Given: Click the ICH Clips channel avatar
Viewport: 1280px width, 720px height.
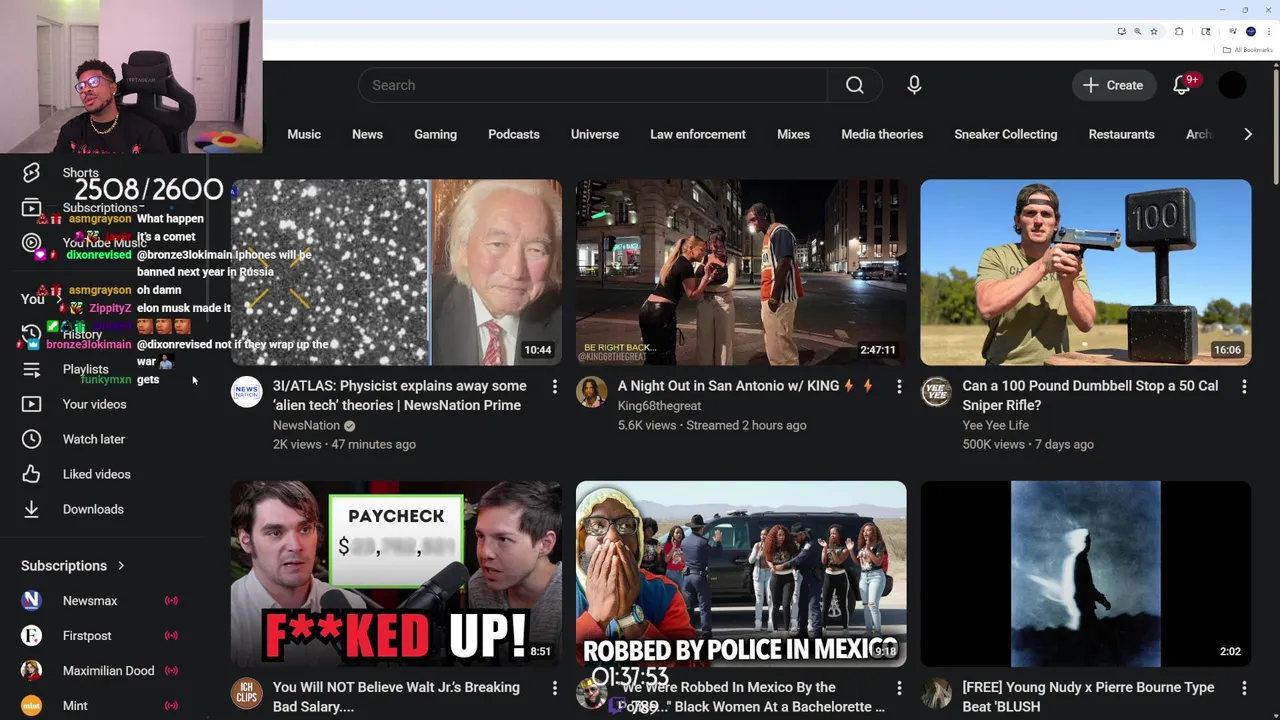Looking at the screenshot, I should [247, 693].
